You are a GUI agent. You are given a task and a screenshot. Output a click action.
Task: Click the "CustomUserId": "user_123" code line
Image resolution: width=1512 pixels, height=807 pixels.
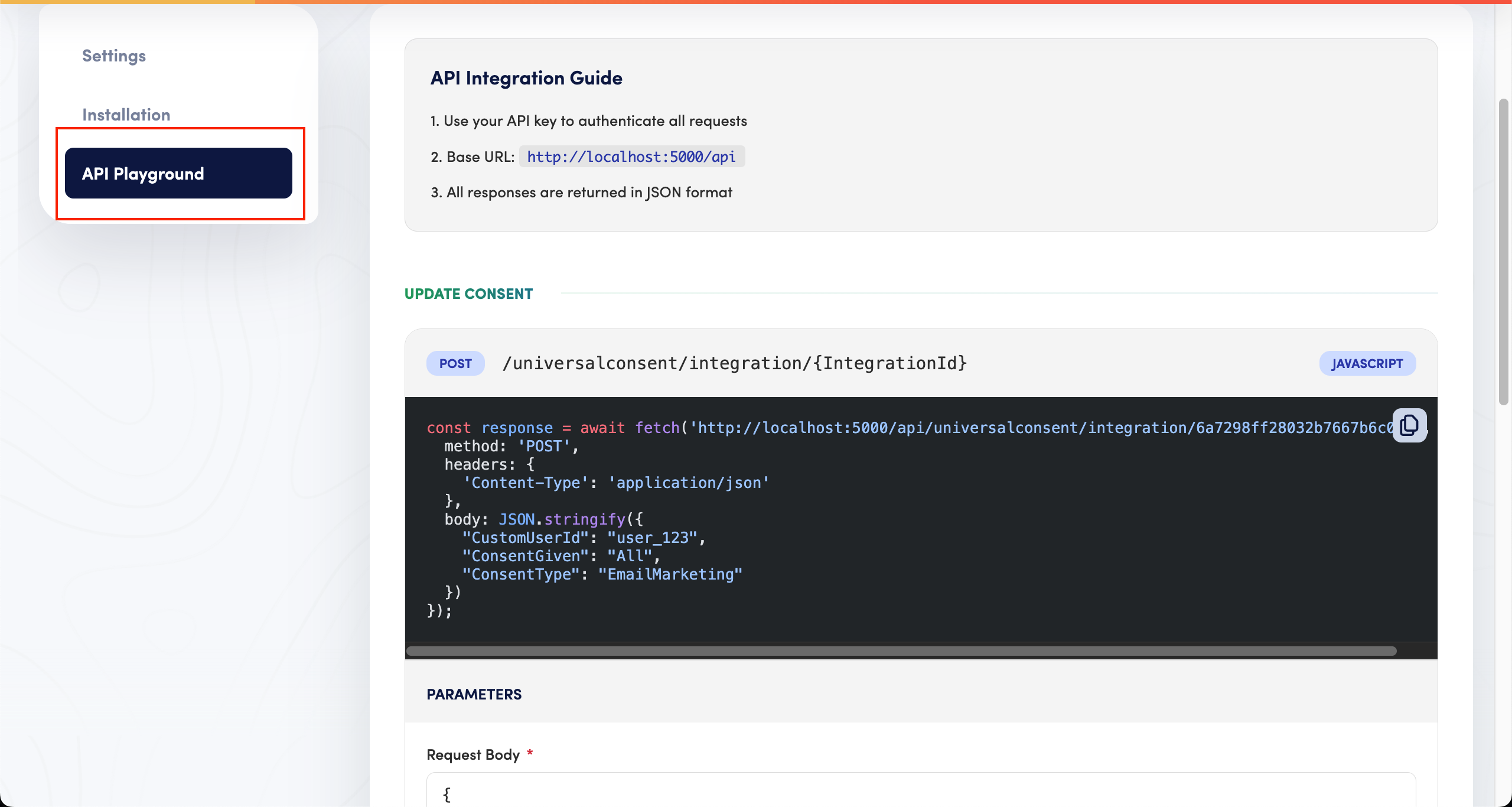click(x=584, y=538)
